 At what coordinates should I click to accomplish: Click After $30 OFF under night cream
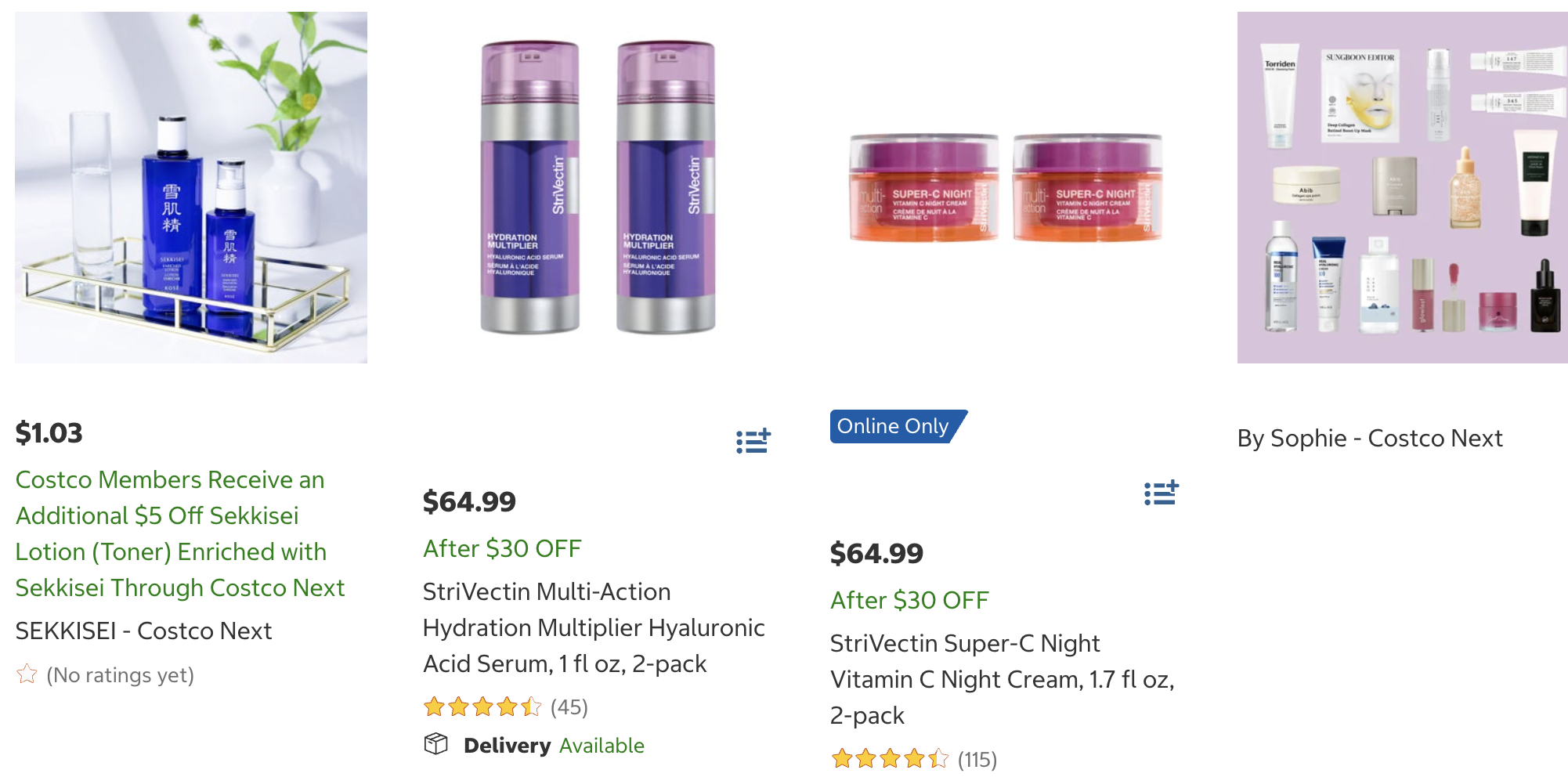(909, 600)
